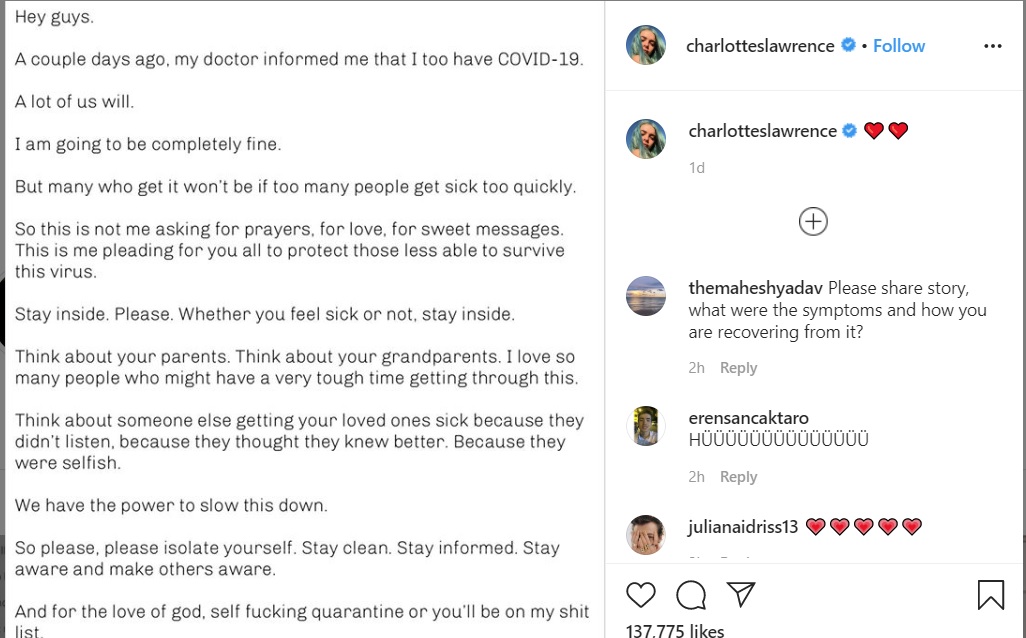
Task: Reply to themaheshyadav's comment
Action: coord(738,368)
